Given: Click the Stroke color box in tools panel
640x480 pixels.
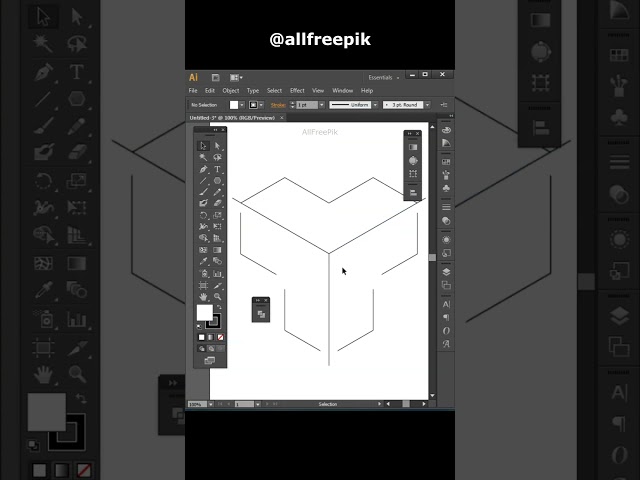Looking at the screenshot, I should 215,322.
